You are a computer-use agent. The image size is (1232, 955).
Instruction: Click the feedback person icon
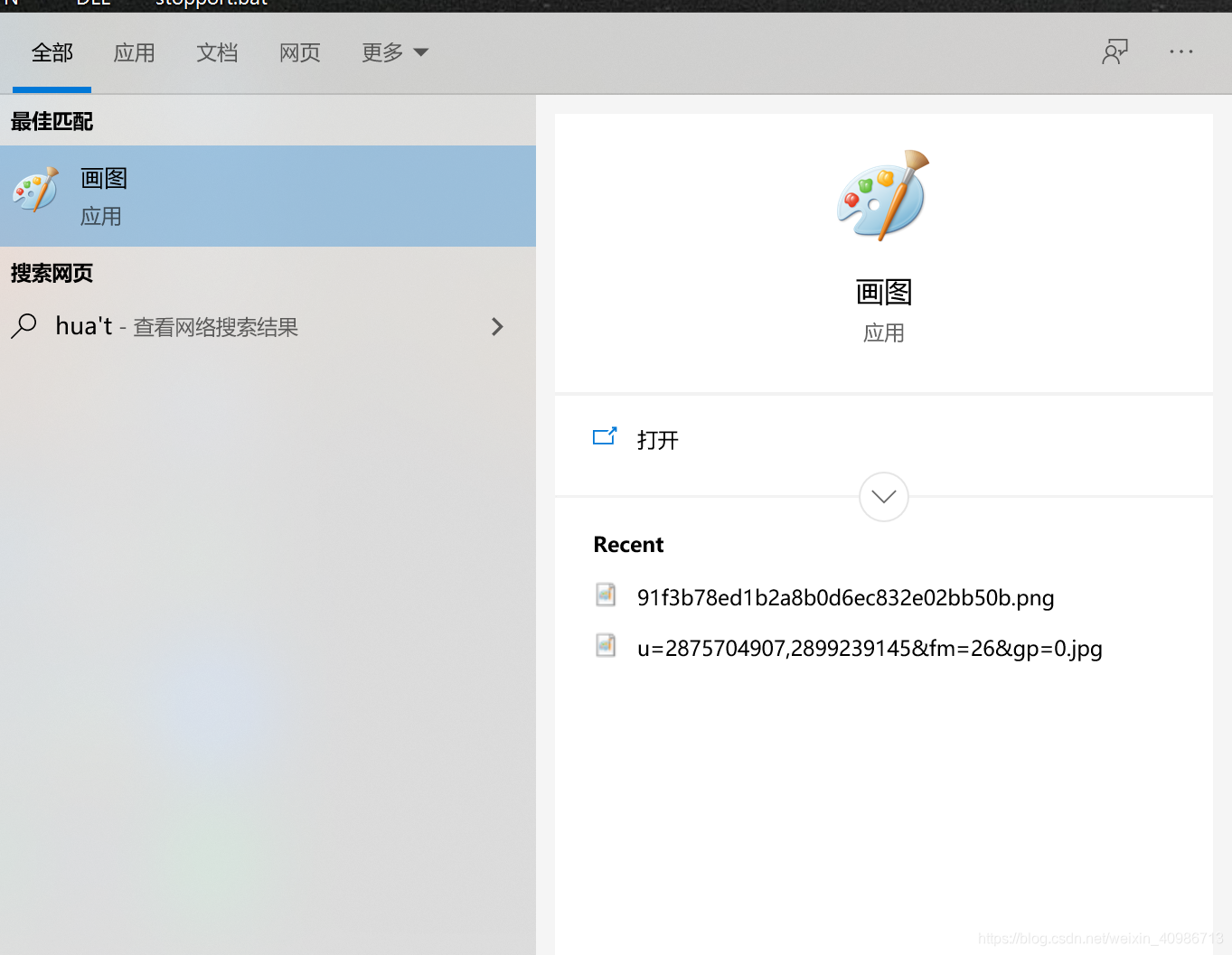tap(1115, 51)
